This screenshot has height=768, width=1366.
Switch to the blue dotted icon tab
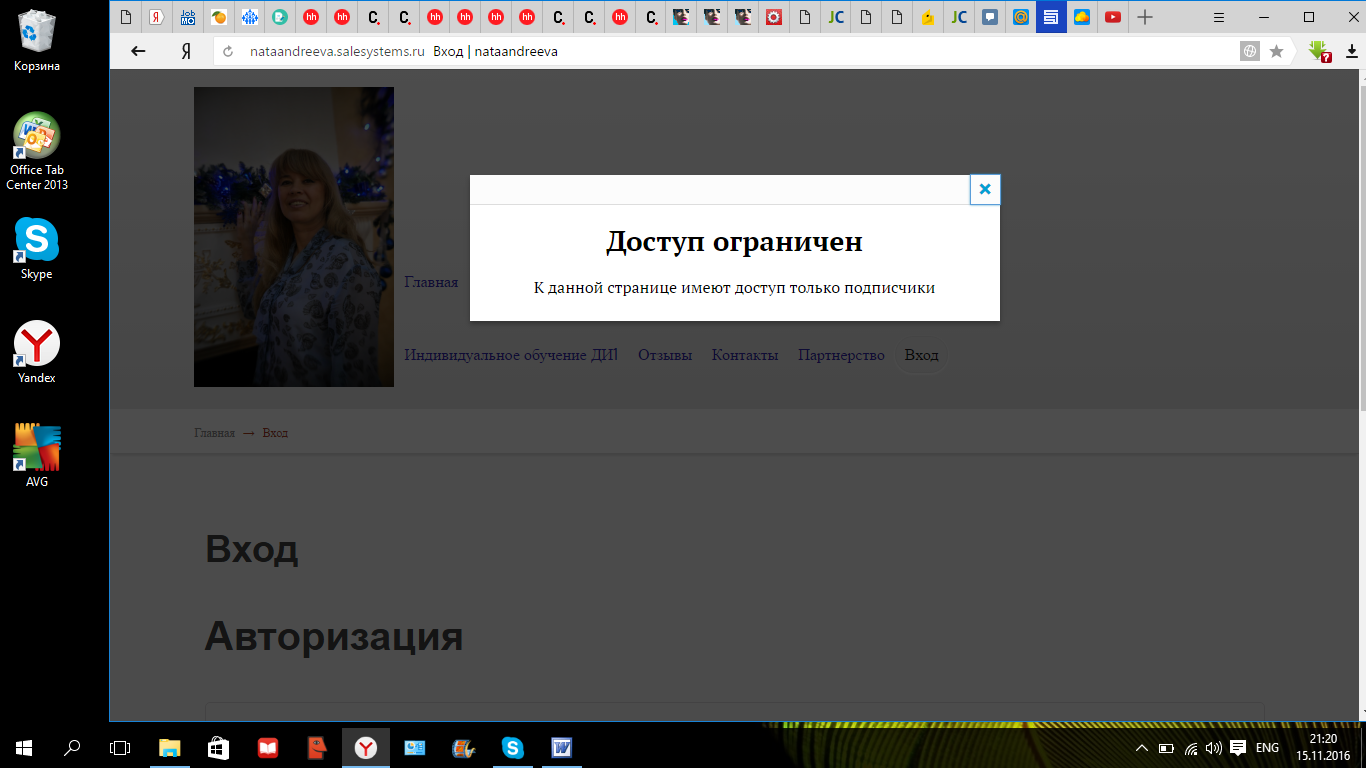250,17
